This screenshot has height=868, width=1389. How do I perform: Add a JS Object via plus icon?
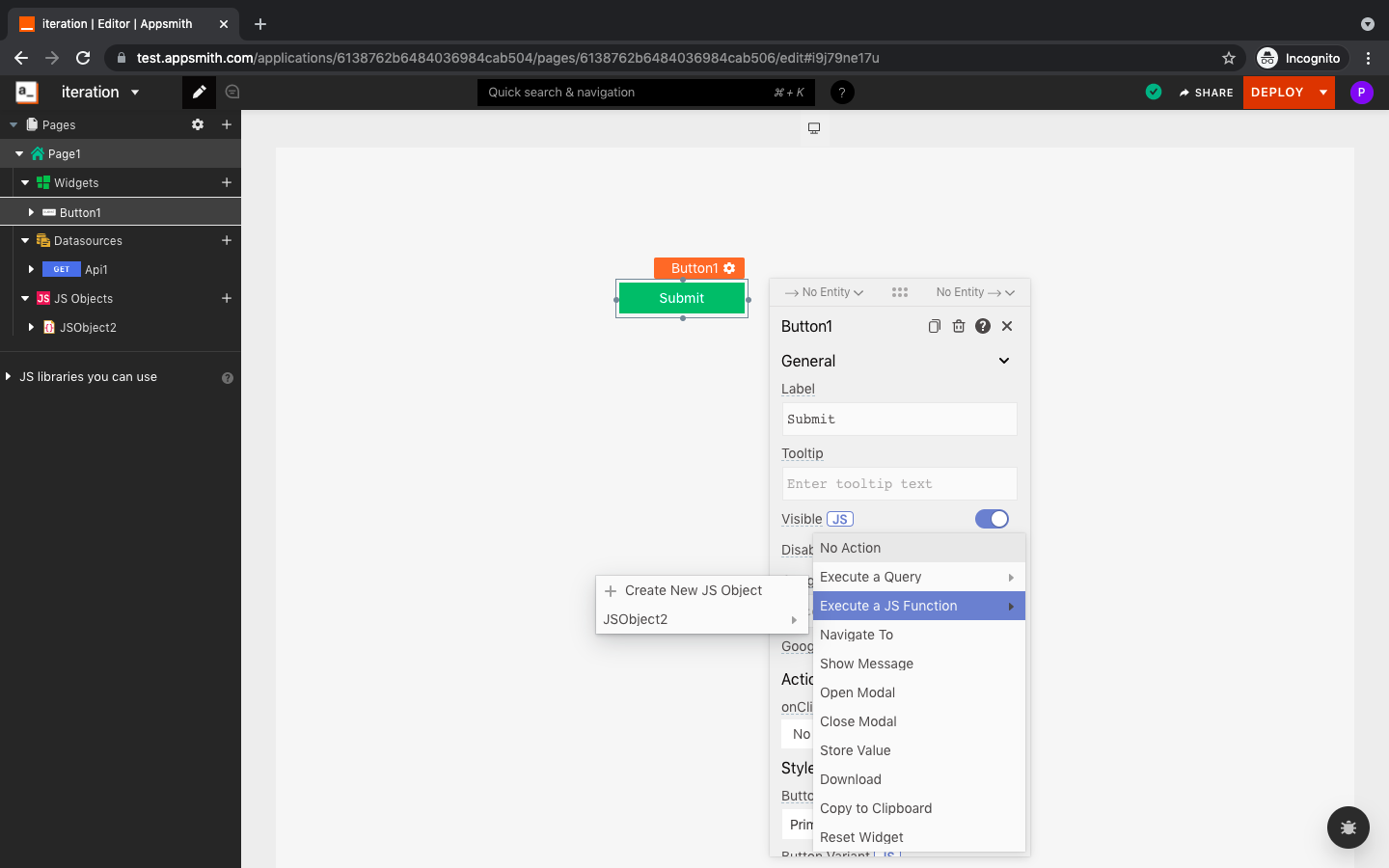click(x=227, y=298)
